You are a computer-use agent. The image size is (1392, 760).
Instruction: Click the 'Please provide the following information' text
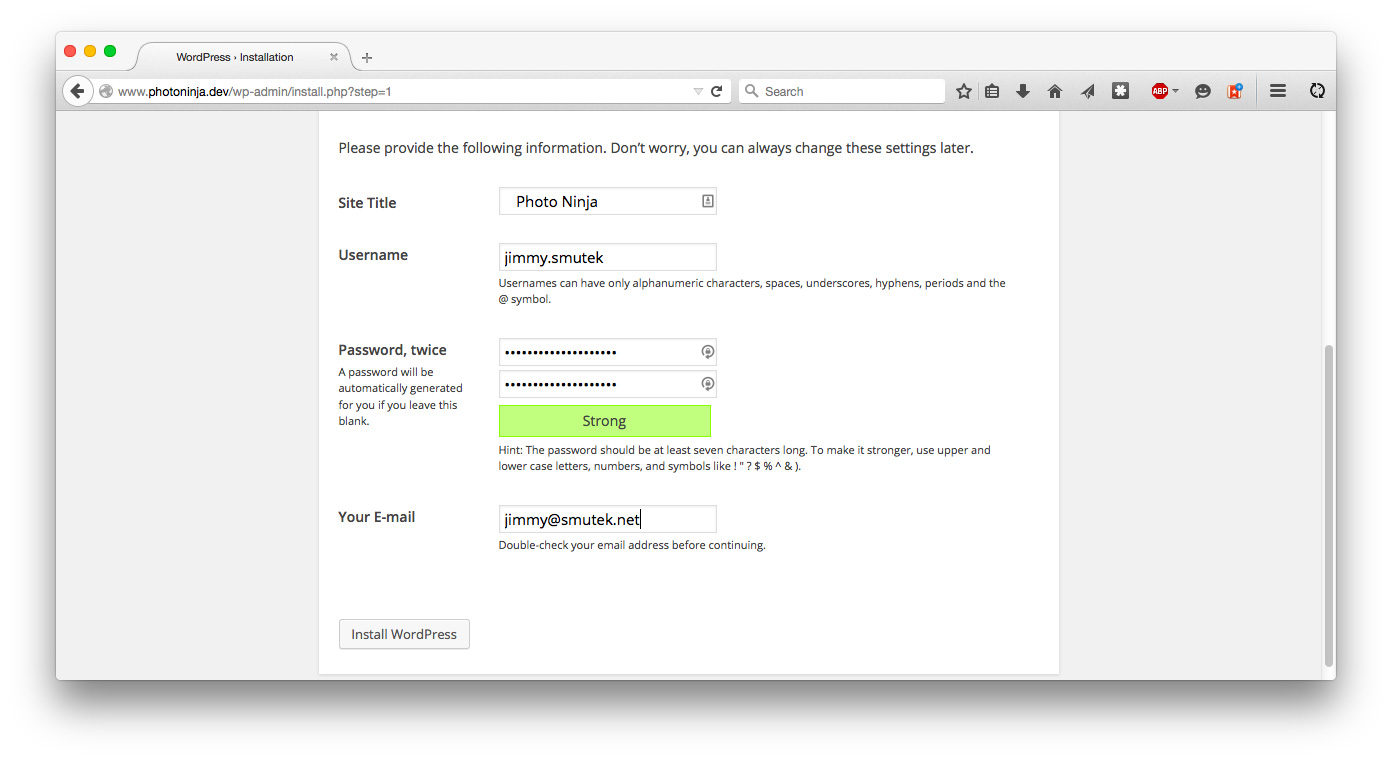pos(656,148)
